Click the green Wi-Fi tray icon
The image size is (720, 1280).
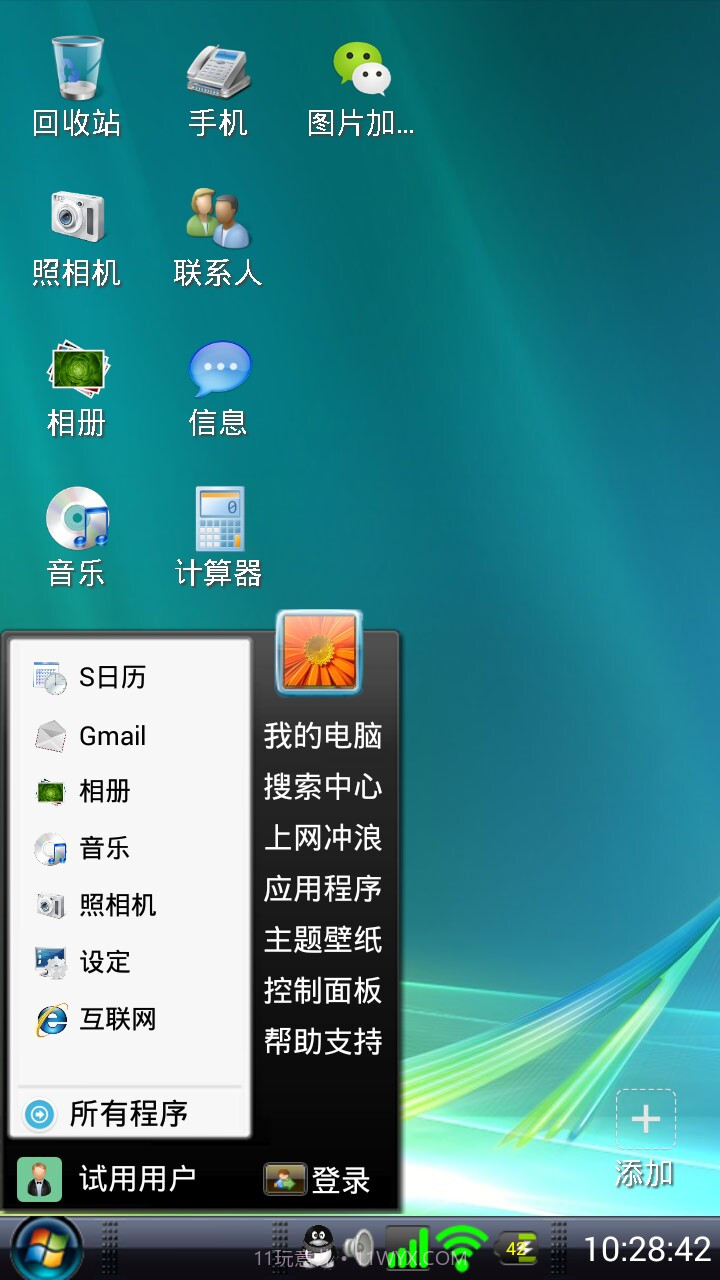point(461,1247)
